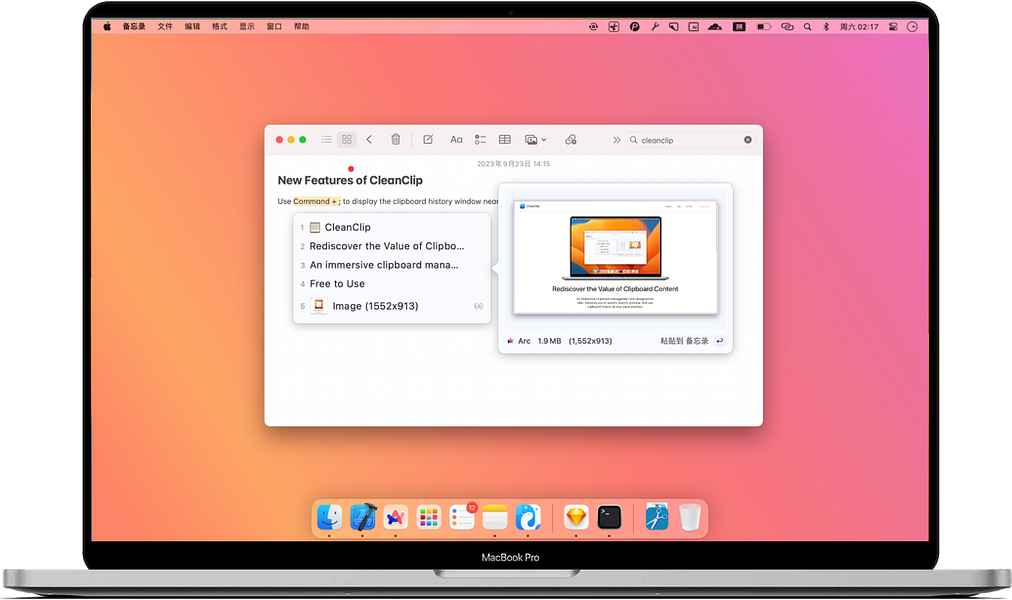Open Control Center from menu bar
Image resolution: width=1012 pixels, height=600 pixels.
893,27
